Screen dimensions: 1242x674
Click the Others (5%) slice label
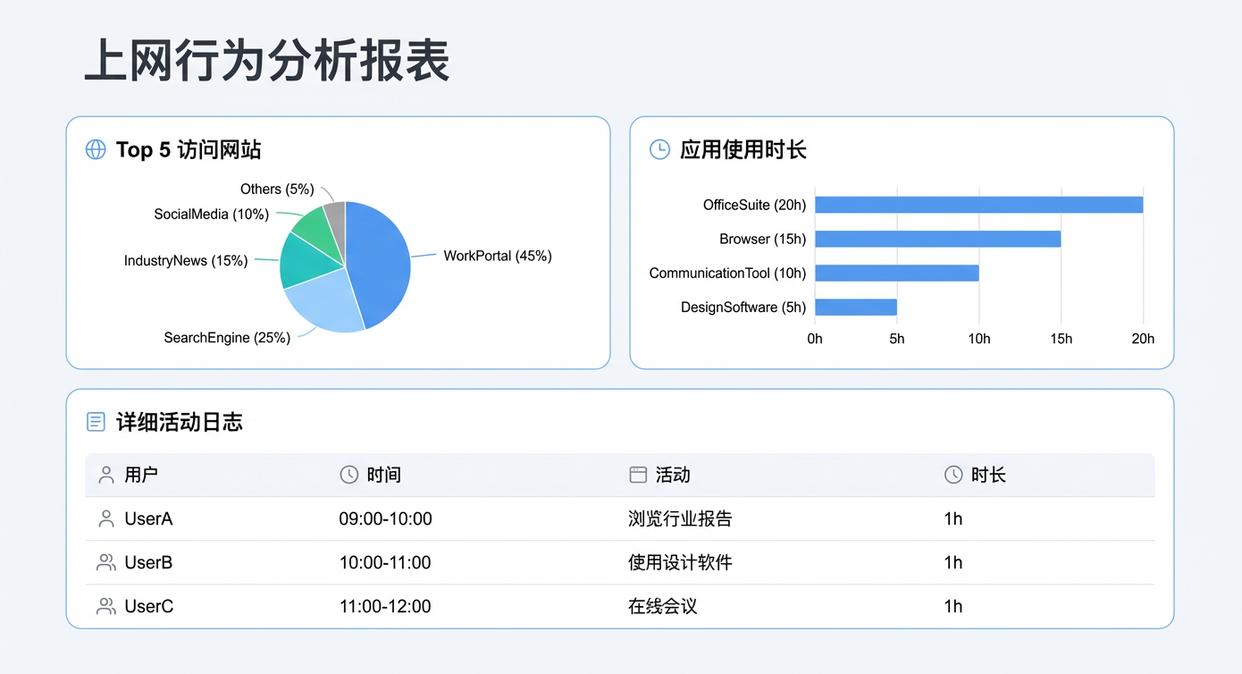point(277,189)
